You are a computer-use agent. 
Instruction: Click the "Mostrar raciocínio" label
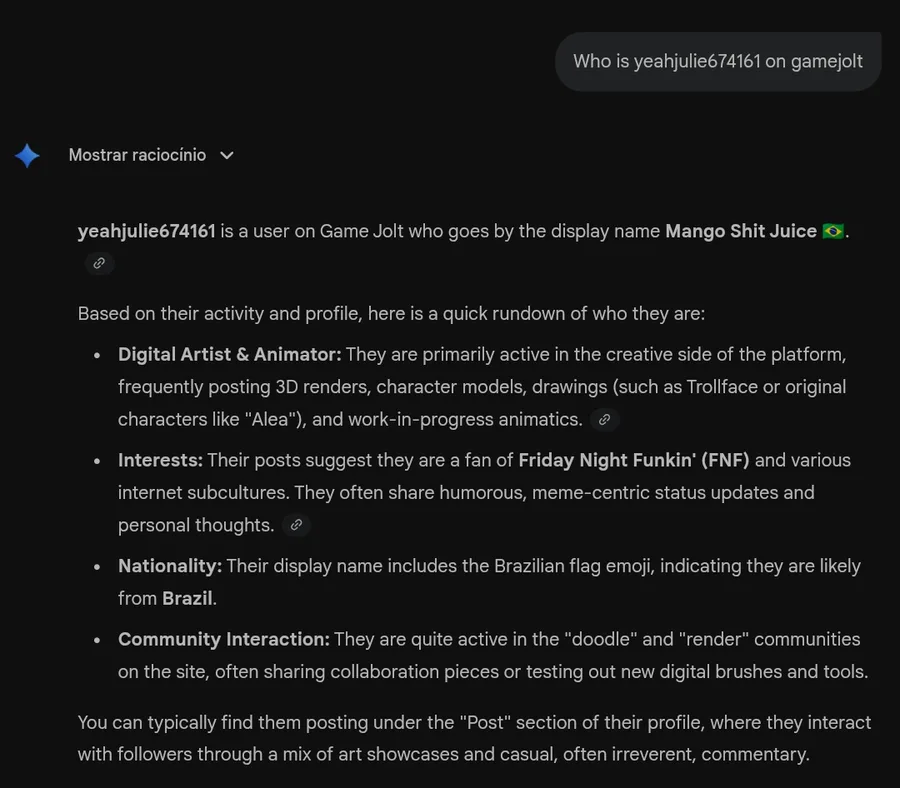137,155
